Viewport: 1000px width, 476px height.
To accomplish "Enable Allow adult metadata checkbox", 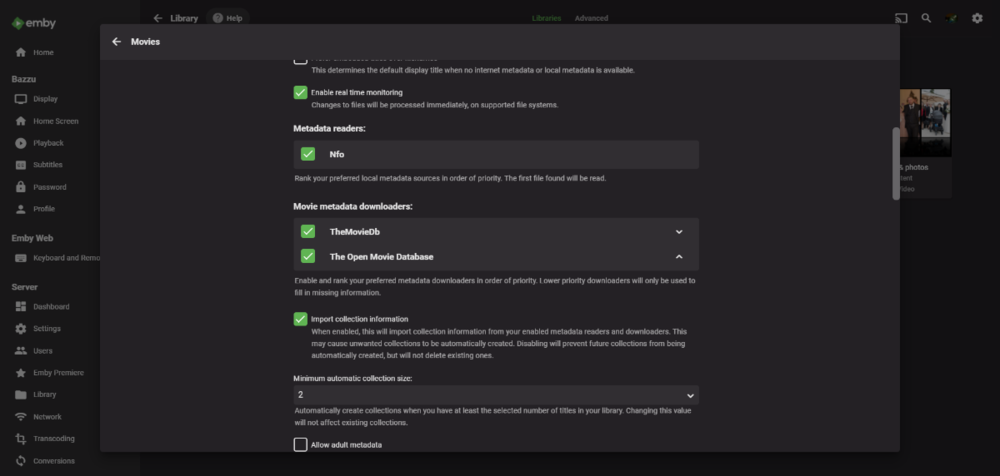I will point(300,444).
